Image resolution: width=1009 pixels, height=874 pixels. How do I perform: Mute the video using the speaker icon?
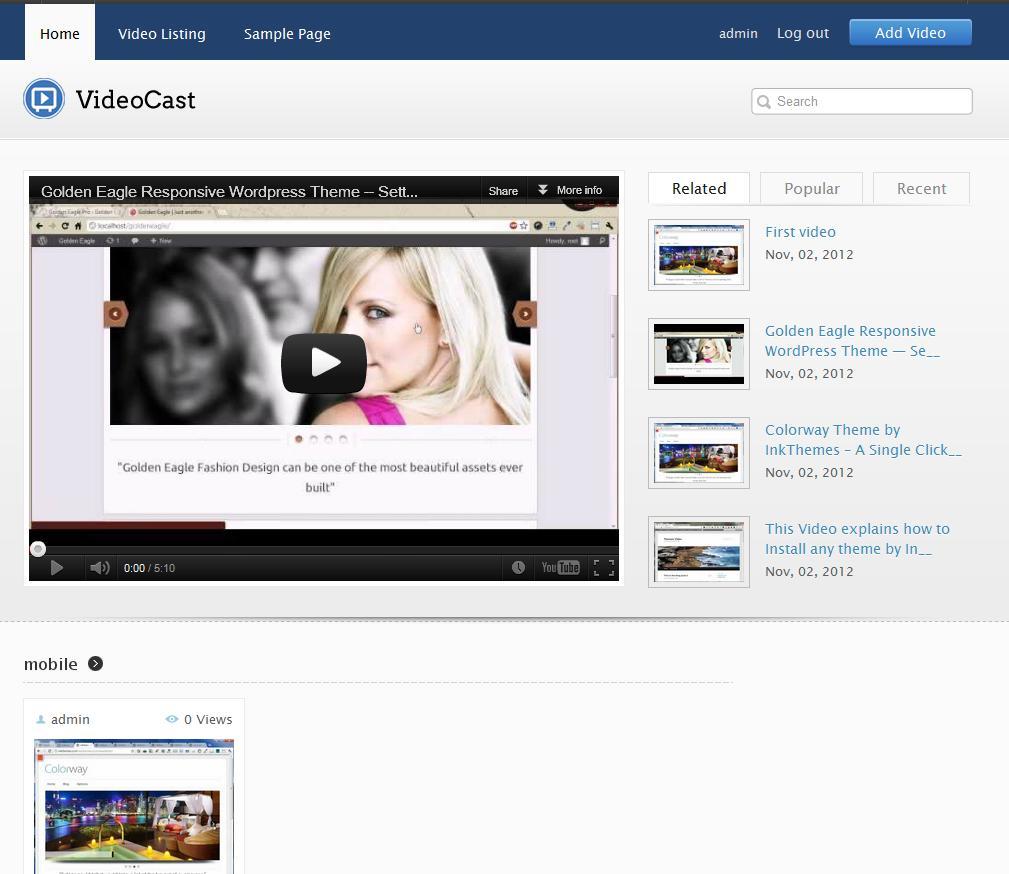[x=99, y=568]
